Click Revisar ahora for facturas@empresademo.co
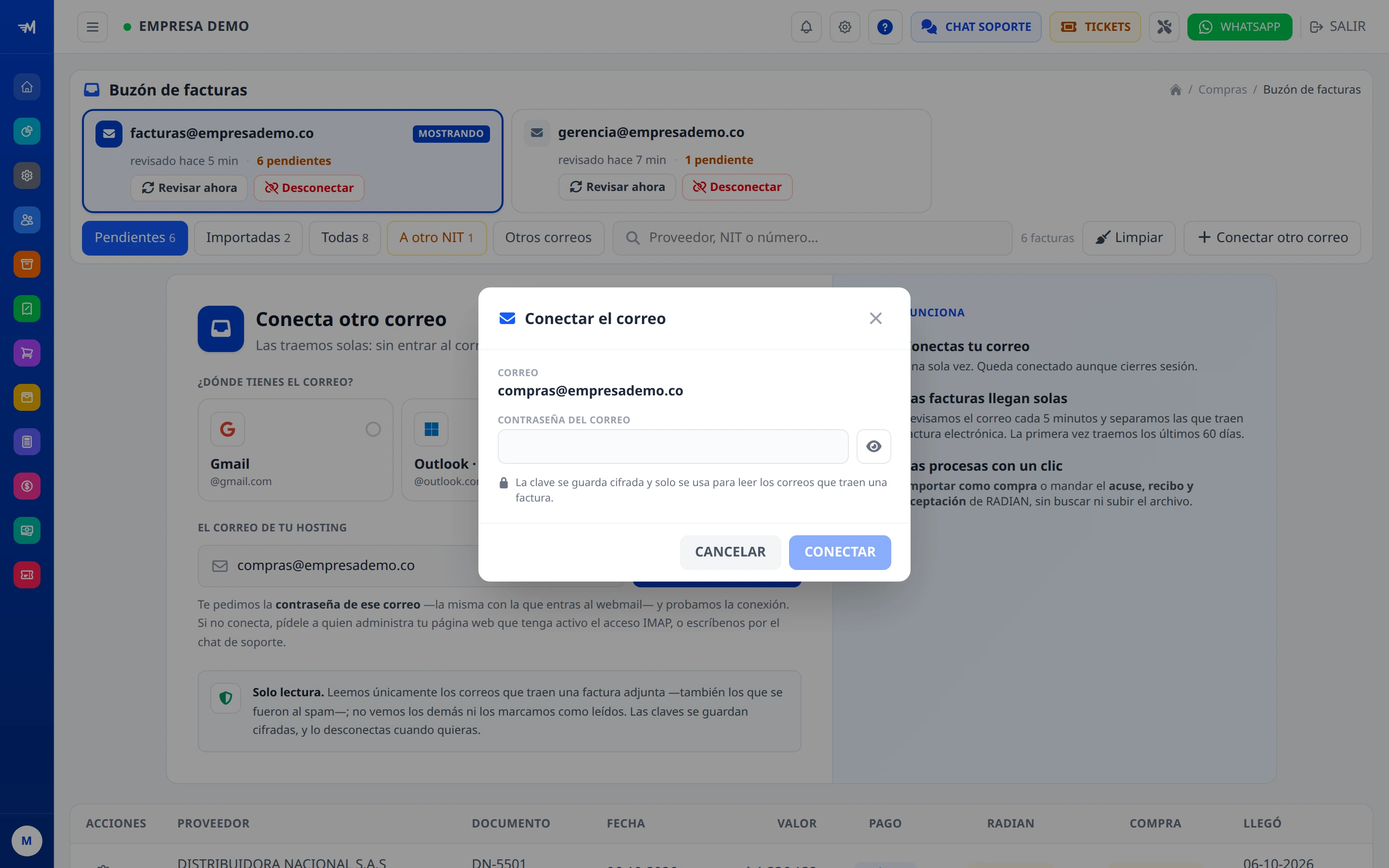Screen dimensions: 1389x868 coord(189,188)
